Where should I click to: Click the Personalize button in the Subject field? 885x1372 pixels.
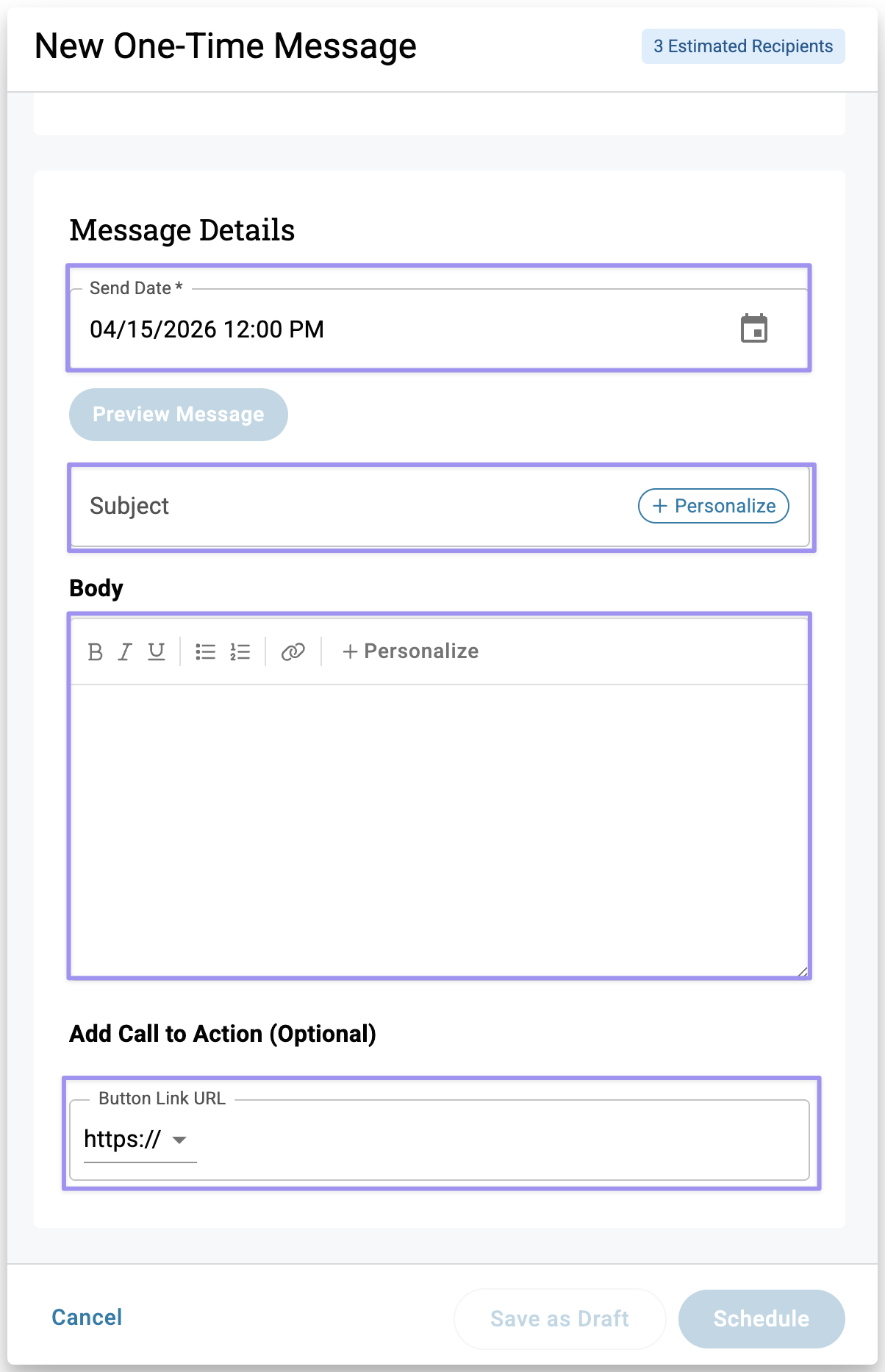(713, 506)
